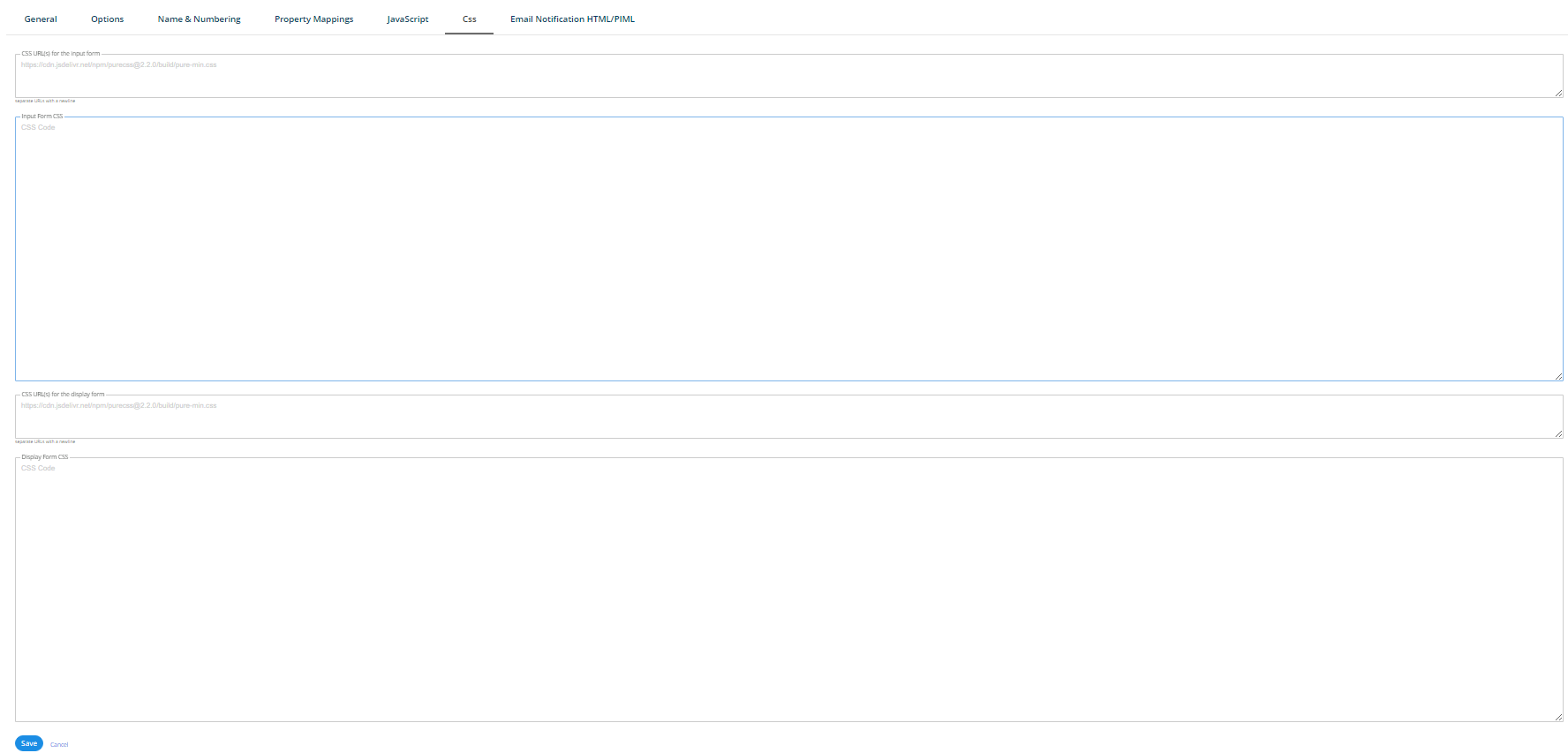This screenshot has height=753, width=1568.
Task: Open the Name & Numbering tab
Action: click(200, 19)
